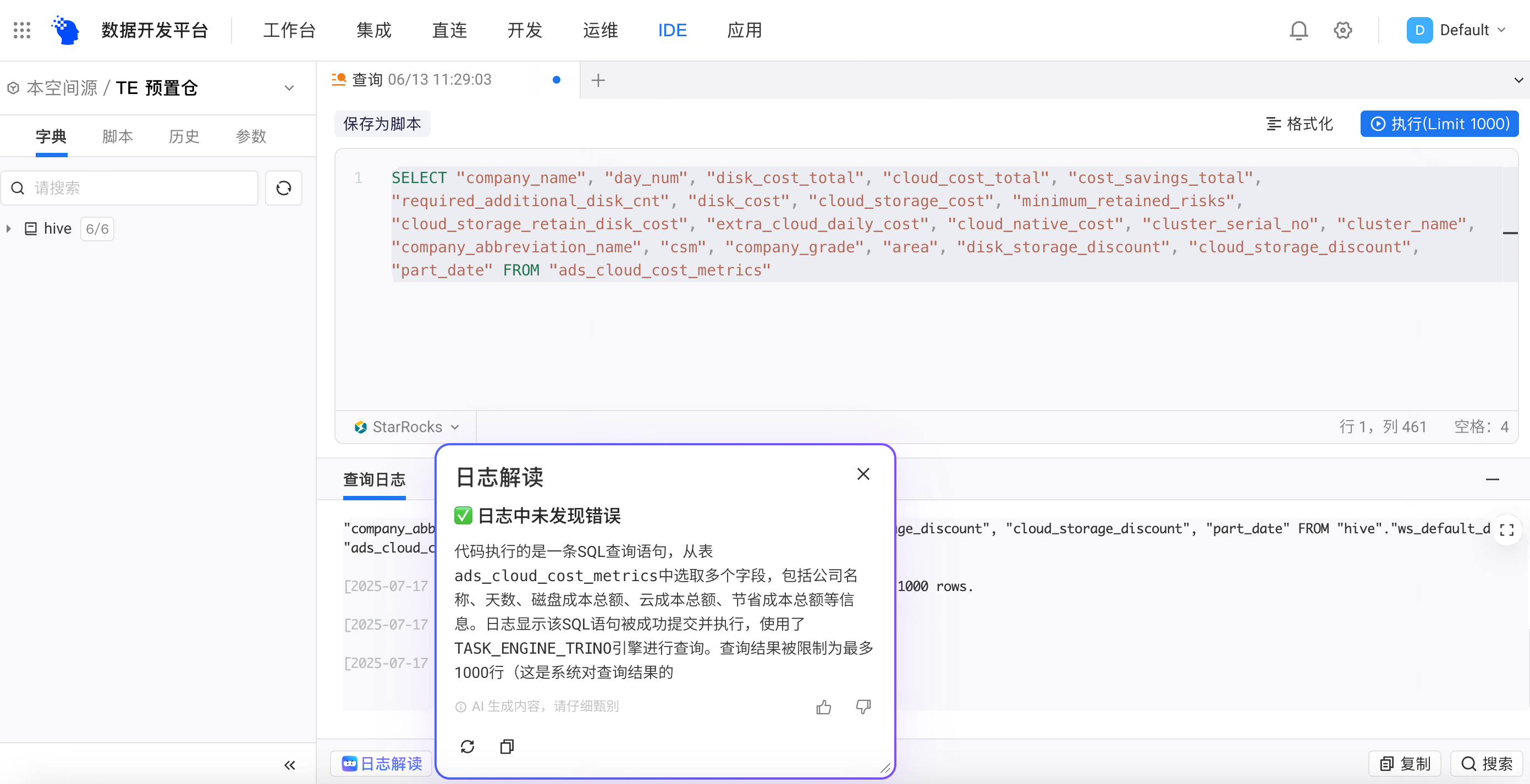The height and width of the screenshot is (784, 1530).
Task: Dislike the AI log interpretation
Action: [x=863, y=707]
